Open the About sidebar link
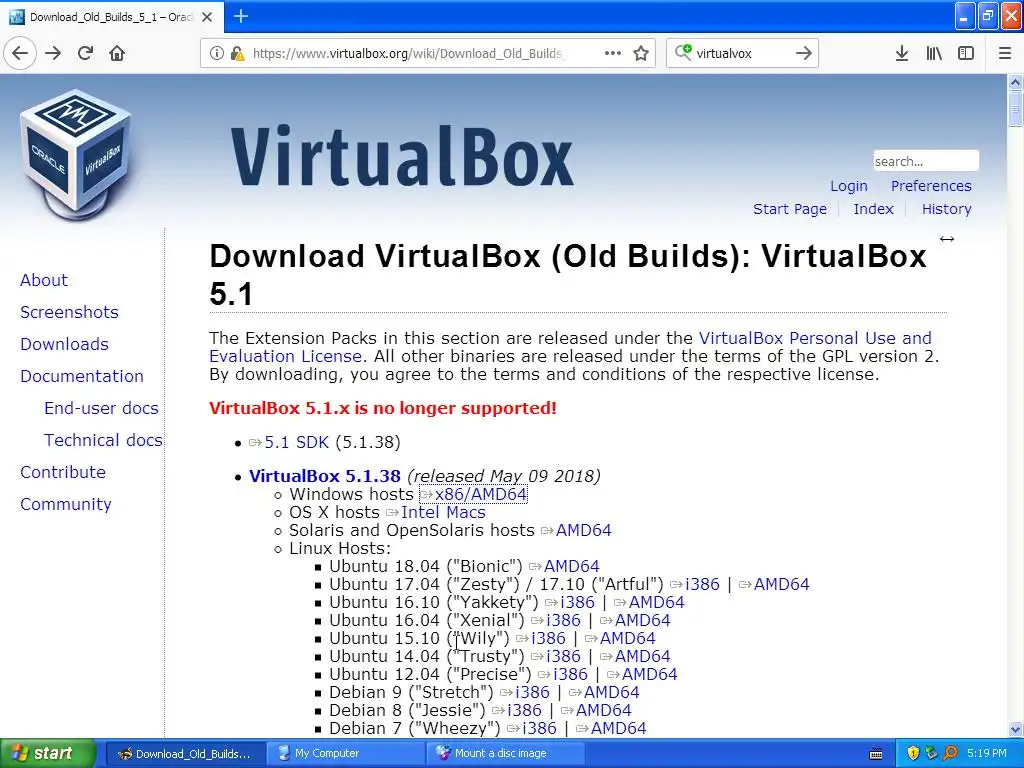1024x768 pixels. point(44,280)
